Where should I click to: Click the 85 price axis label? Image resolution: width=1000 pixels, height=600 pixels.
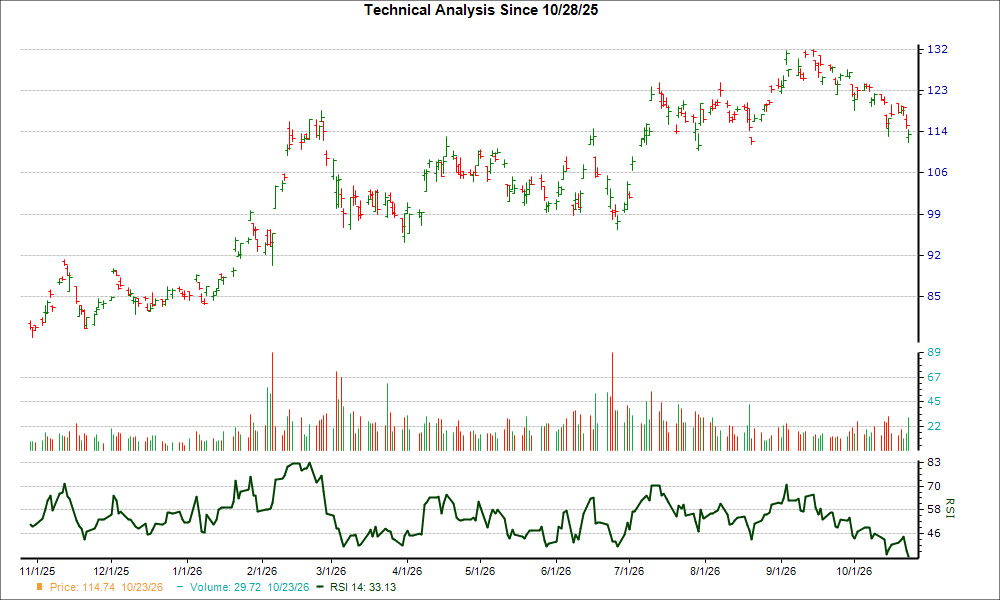coord(934,296)
